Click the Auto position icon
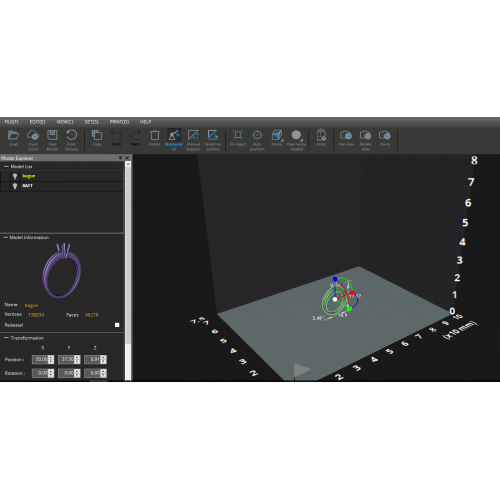 [x=257, y=135]
